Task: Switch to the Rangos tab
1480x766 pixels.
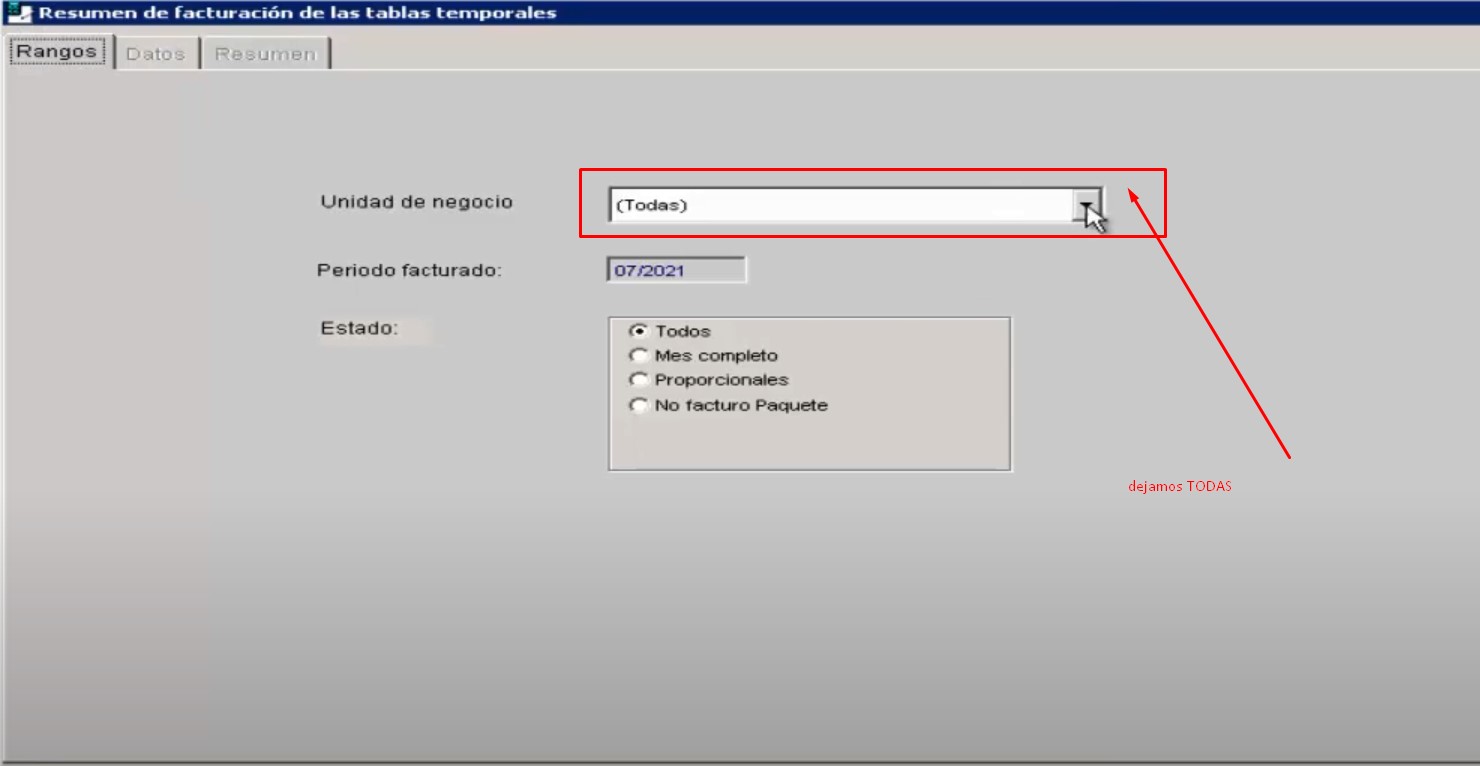Action: tap(57, 52)
